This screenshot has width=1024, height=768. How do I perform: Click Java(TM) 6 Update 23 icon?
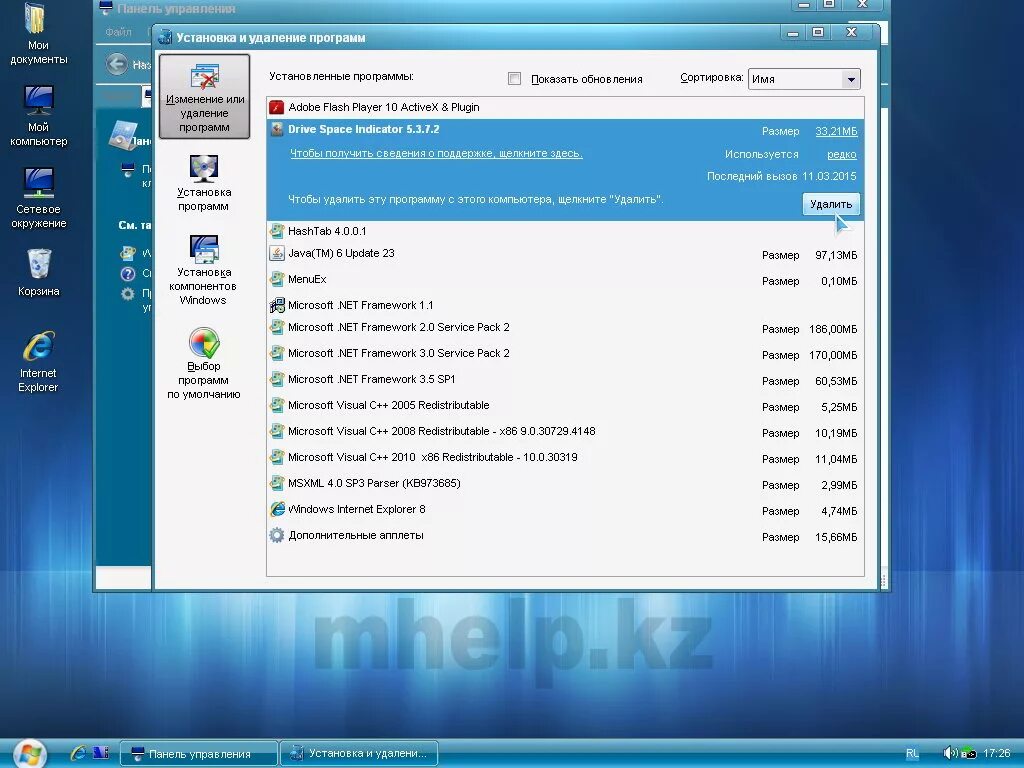tap(277, 253)
